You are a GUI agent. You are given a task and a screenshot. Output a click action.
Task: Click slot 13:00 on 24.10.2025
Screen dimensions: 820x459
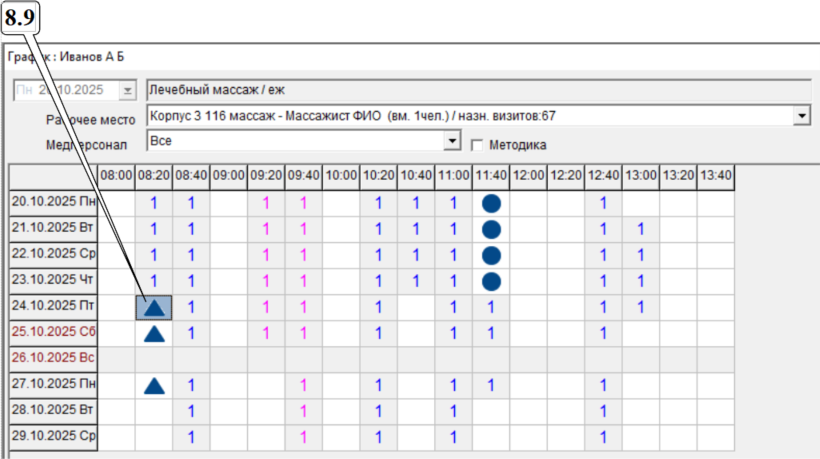pyautogui.click(x=641, y=307)
